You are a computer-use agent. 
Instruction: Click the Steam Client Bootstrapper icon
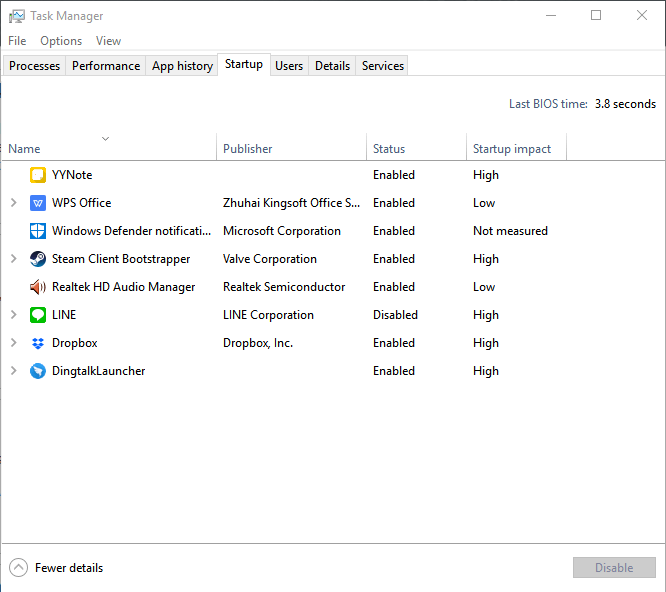pos(38,259)
